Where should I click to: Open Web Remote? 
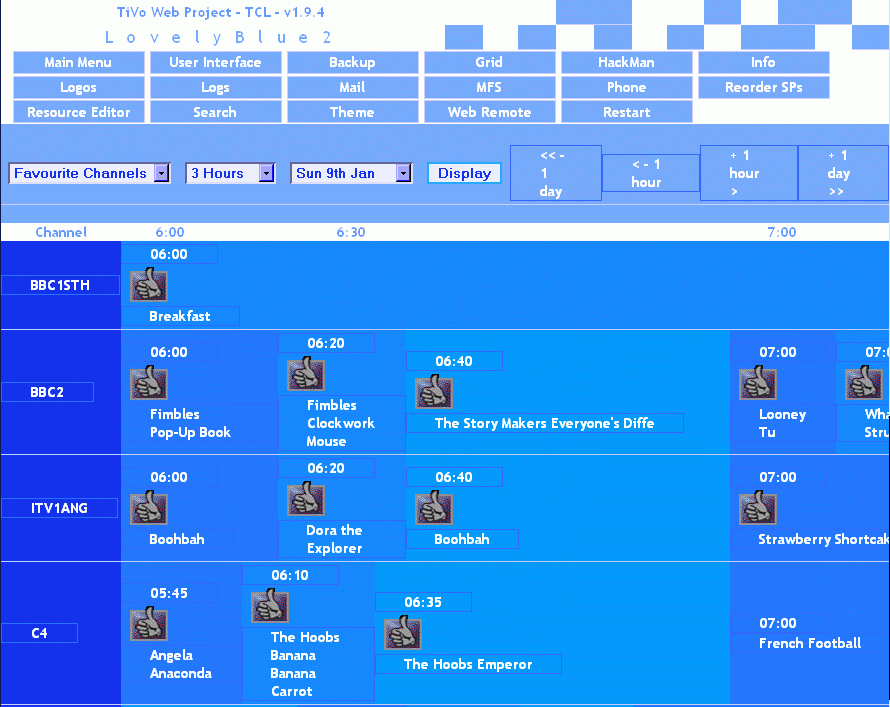(x=489, y=112)
